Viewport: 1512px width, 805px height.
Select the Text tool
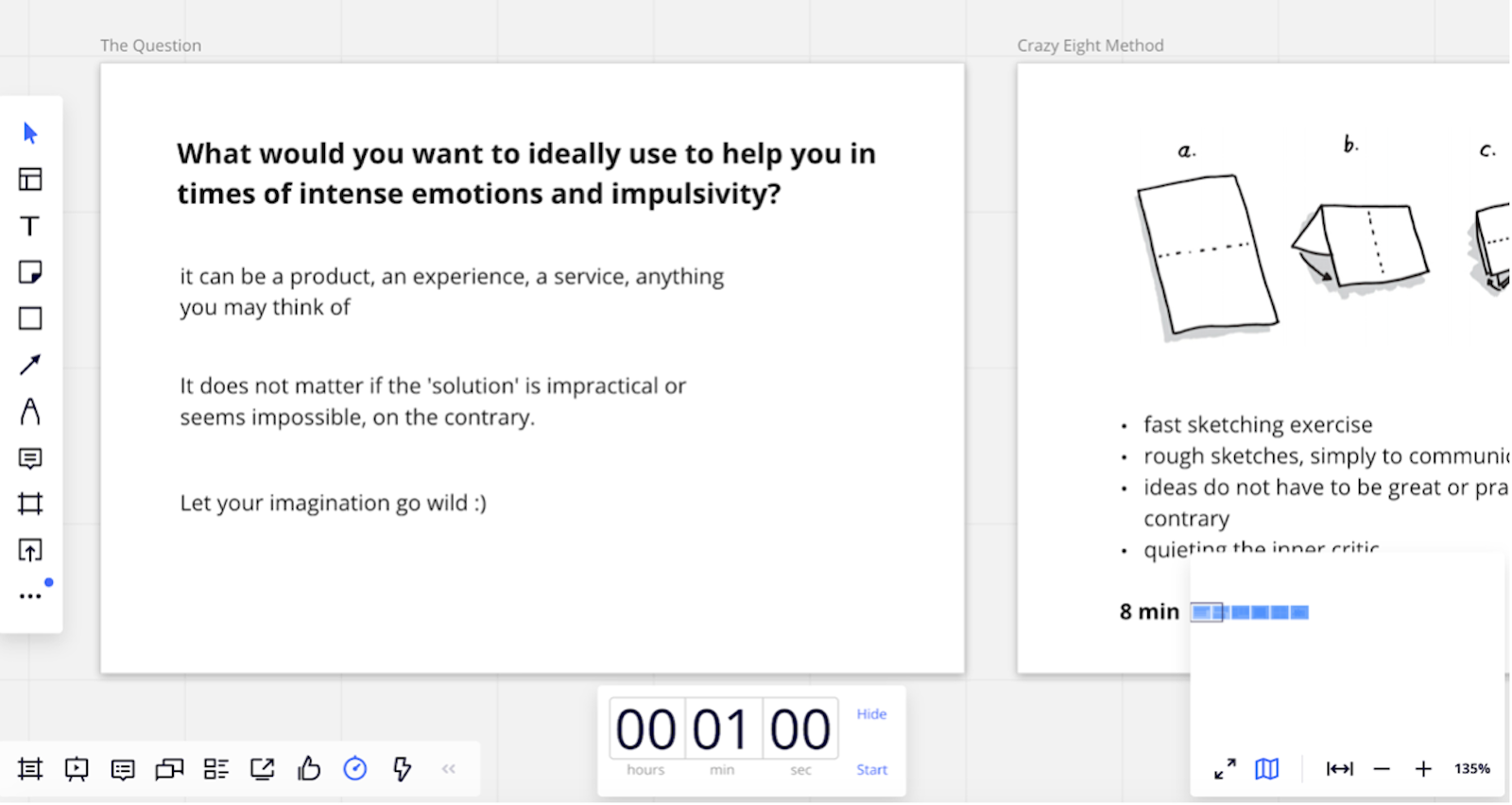(30, 226)
